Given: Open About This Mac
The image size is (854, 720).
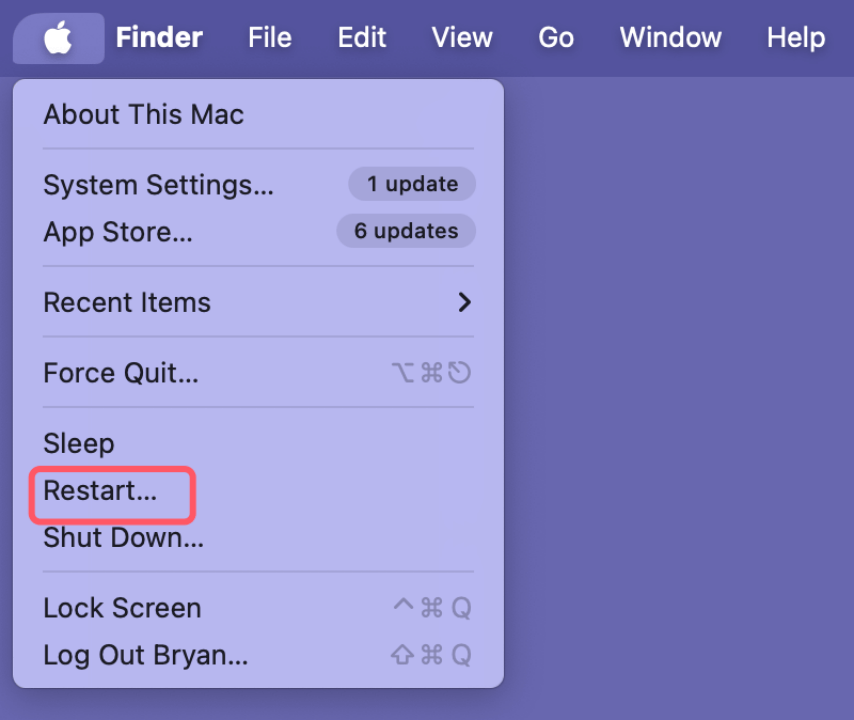Looking at the screenshot, I should [x=143, y=114].
